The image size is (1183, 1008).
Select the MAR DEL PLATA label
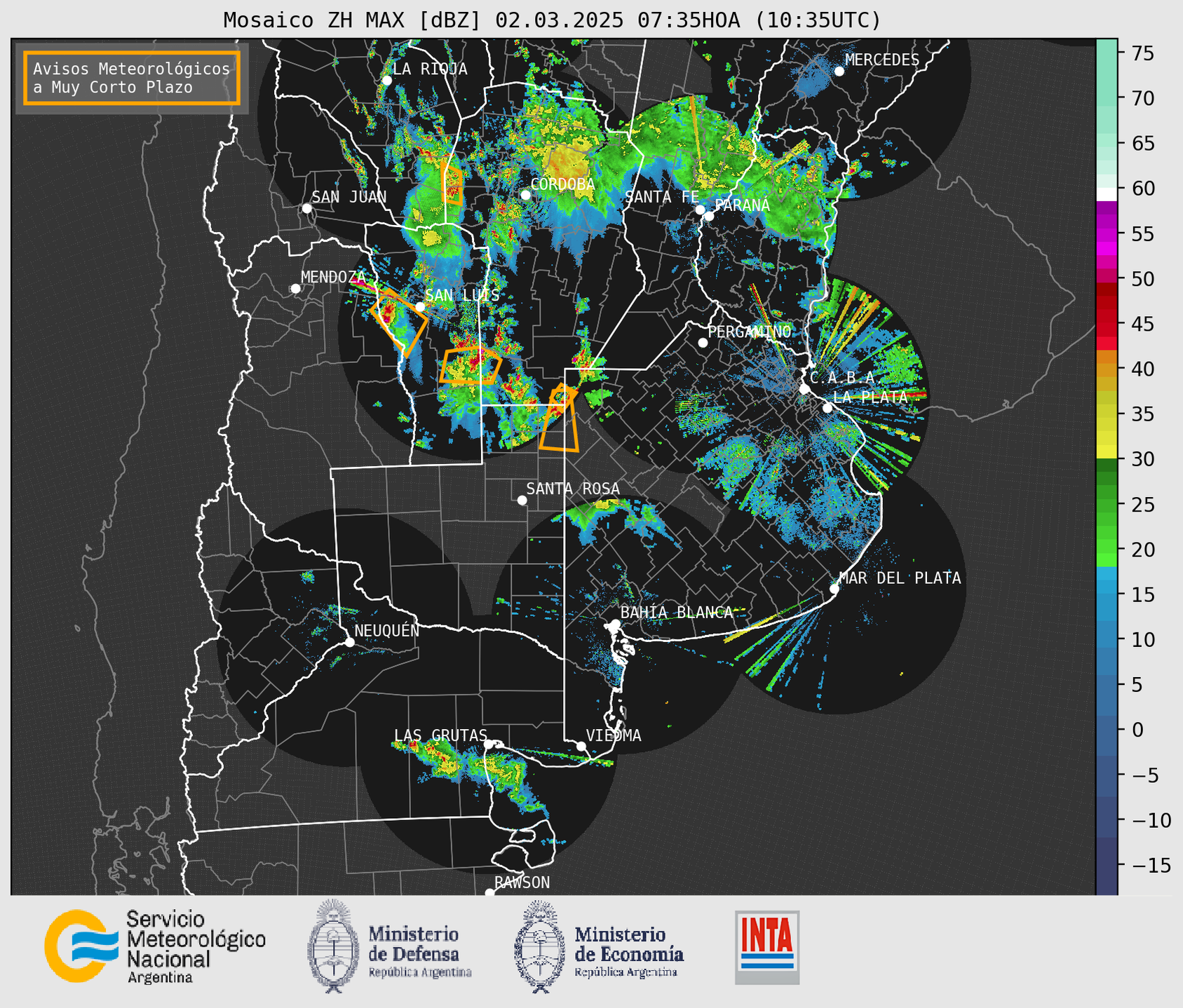click(900, 578)
